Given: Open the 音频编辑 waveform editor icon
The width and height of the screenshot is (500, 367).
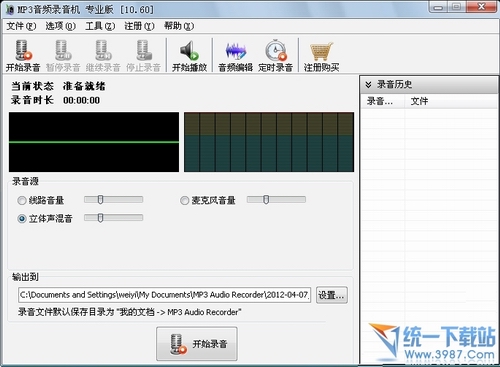Looking at the screenshot, I should [x=236, y=51].
